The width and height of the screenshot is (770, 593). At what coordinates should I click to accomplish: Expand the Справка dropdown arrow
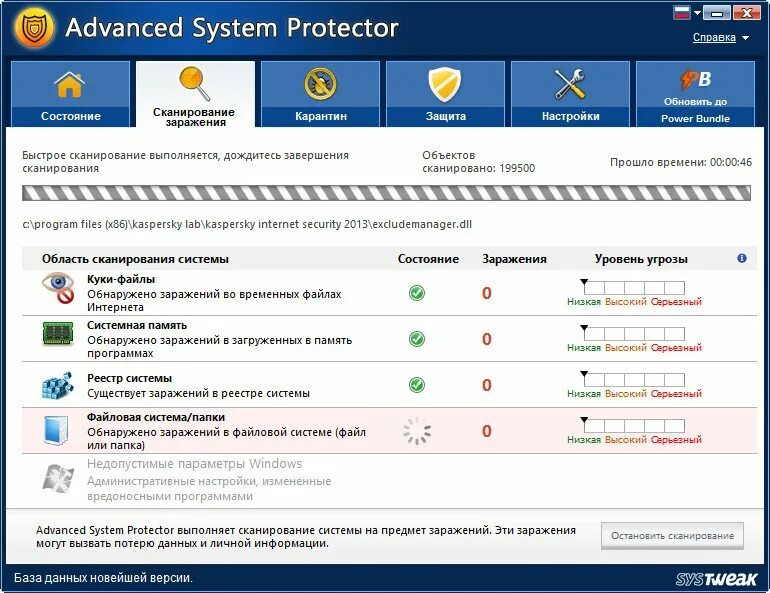(745, 38)
